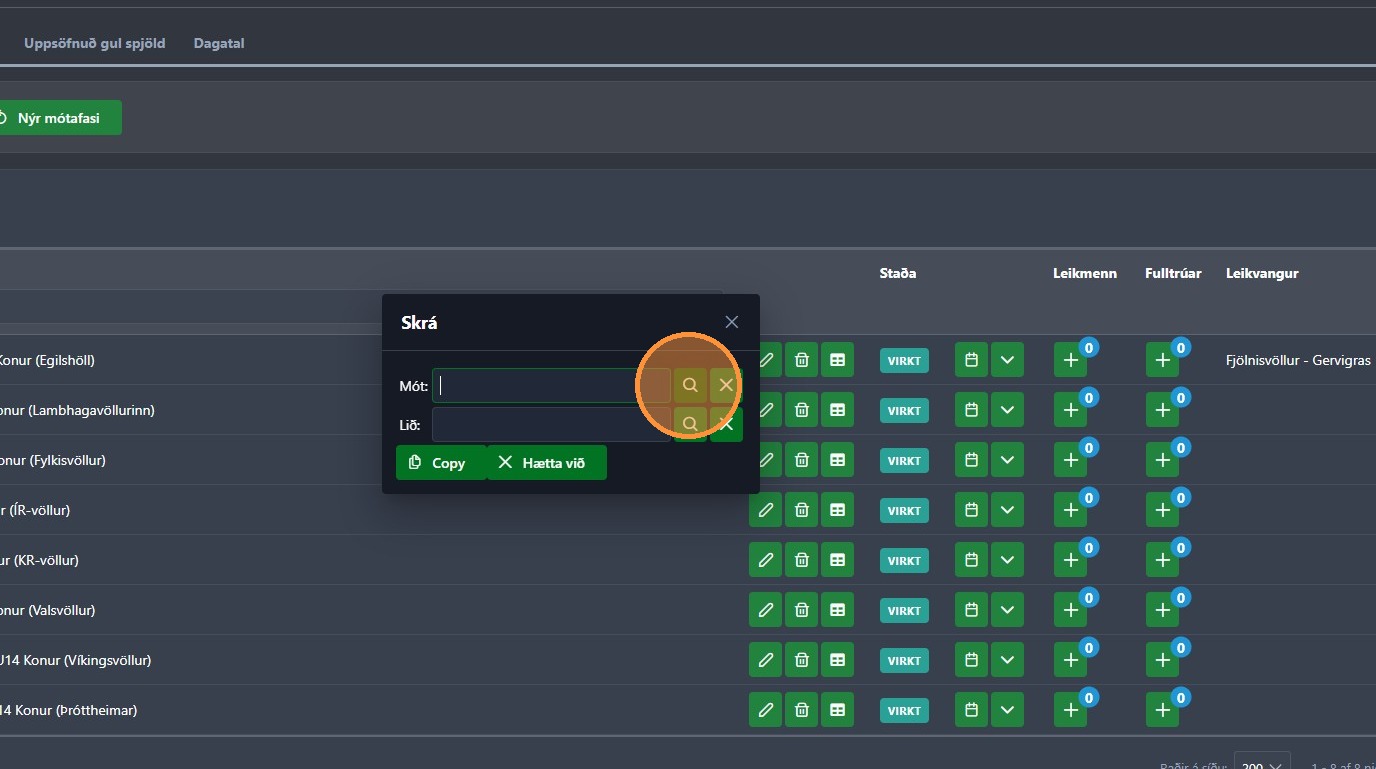The height and width of the screenshot is (769, 1376).
Task: Edit the Þróttheimar row
Action: pyautogui.click(x=766, y=710)
